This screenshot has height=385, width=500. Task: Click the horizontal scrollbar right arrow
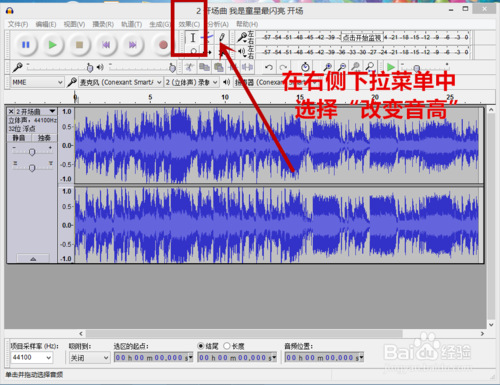tap(482, 334)
